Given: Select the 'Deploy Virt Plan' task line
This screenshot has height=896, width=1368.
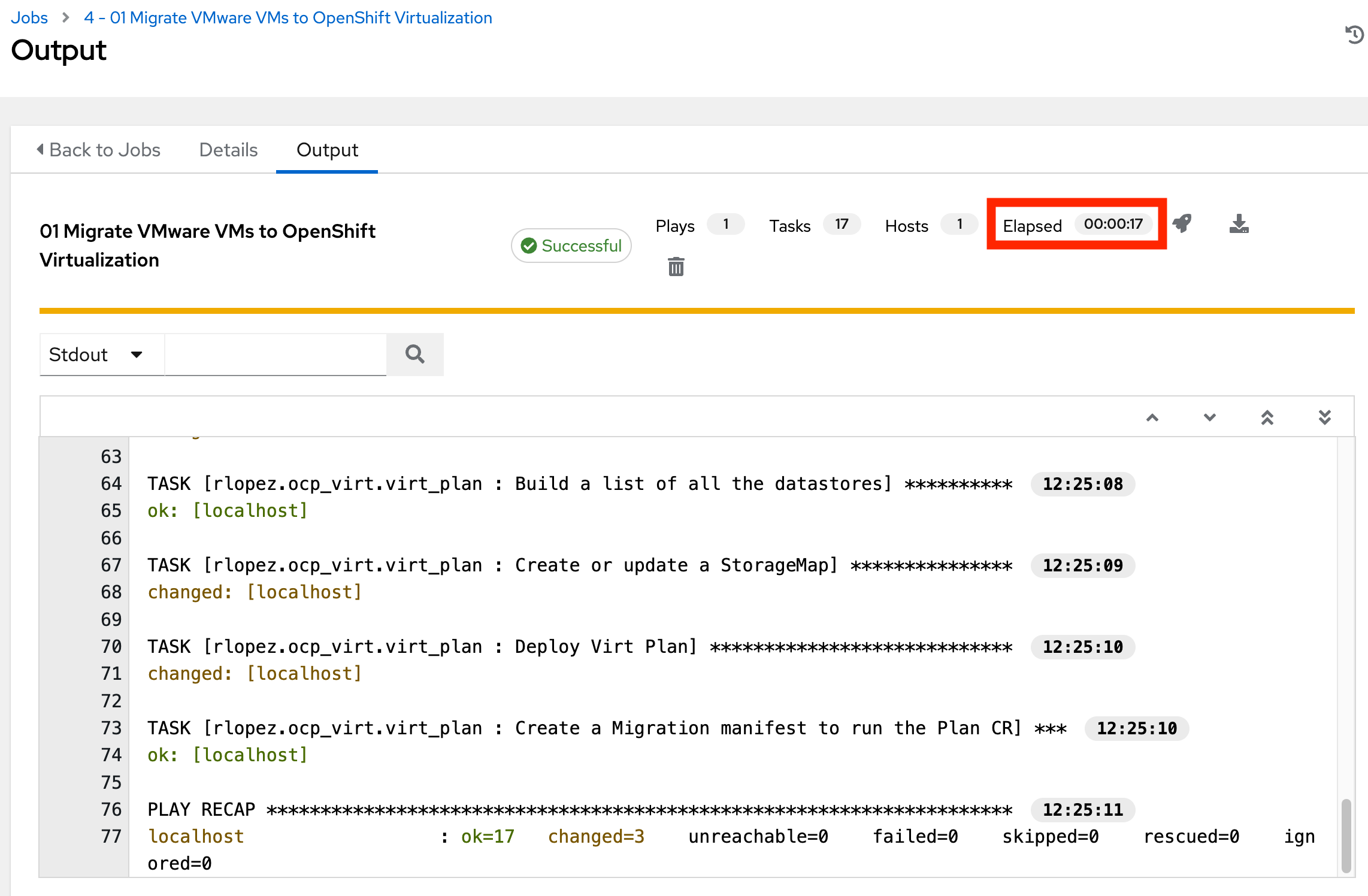Looking at the screenshot, I should 580,647.
